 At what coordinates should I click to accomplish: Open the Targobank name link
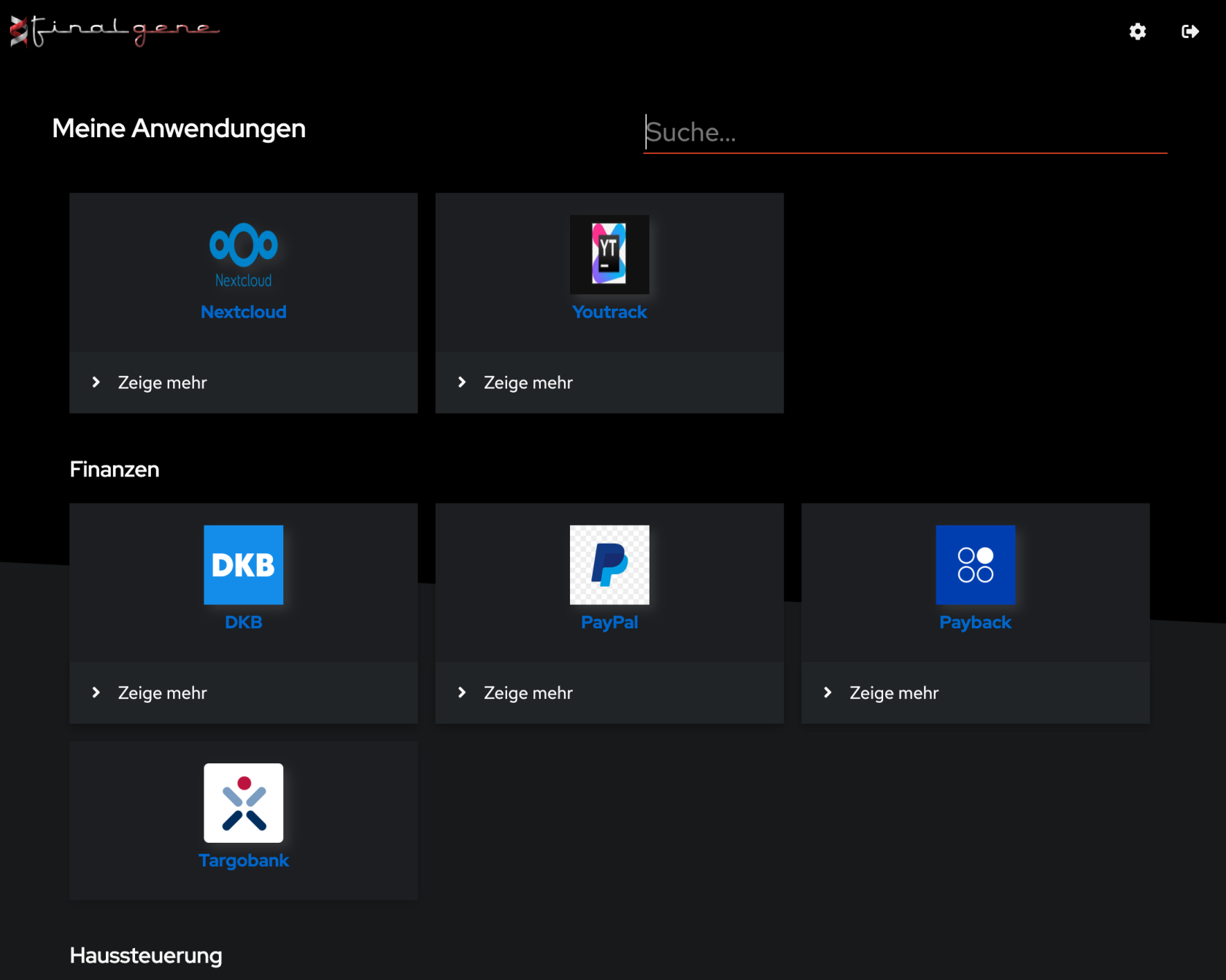coord(243,860)
